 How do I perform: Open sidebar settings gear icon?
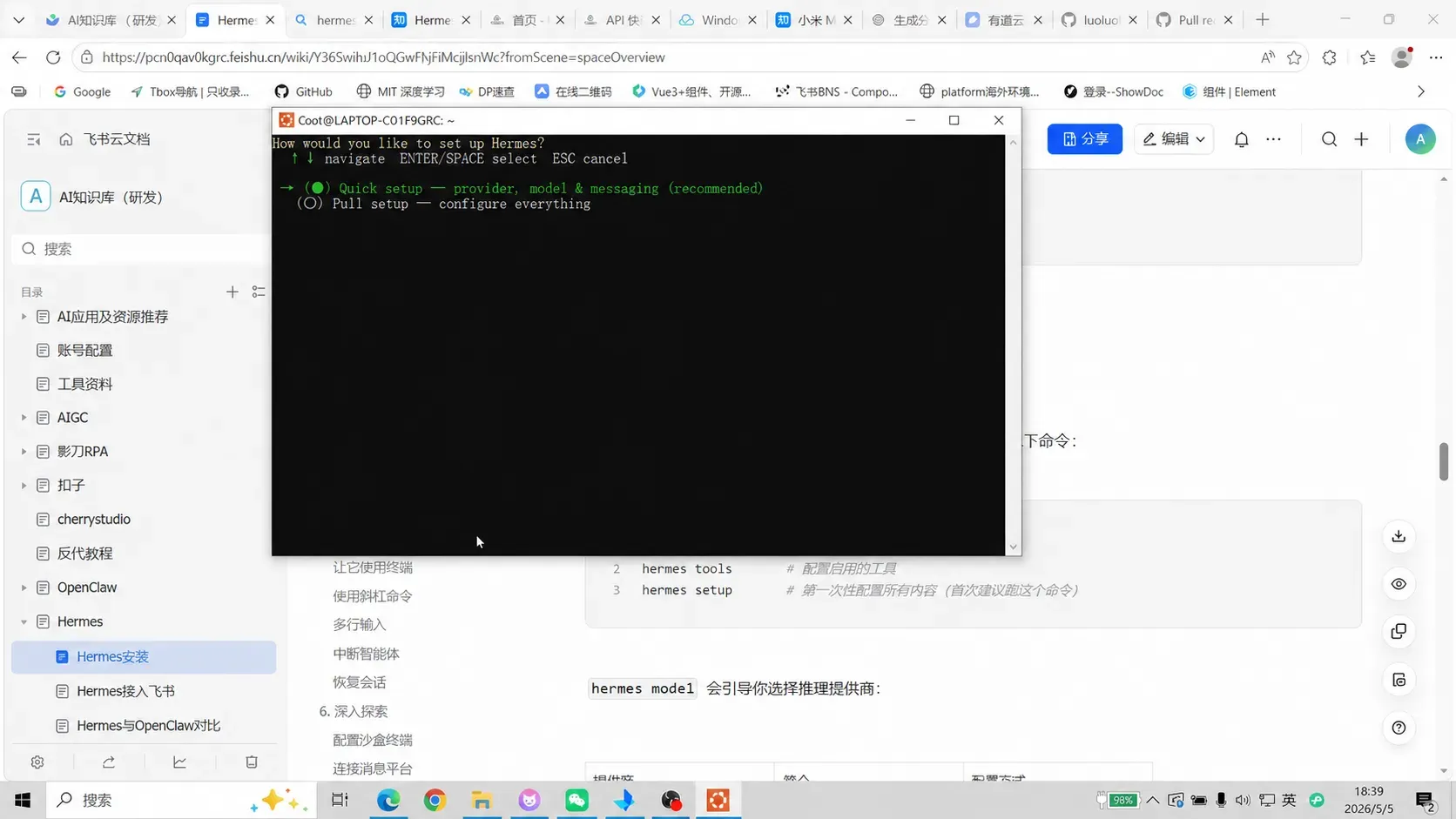coord(37,762)
